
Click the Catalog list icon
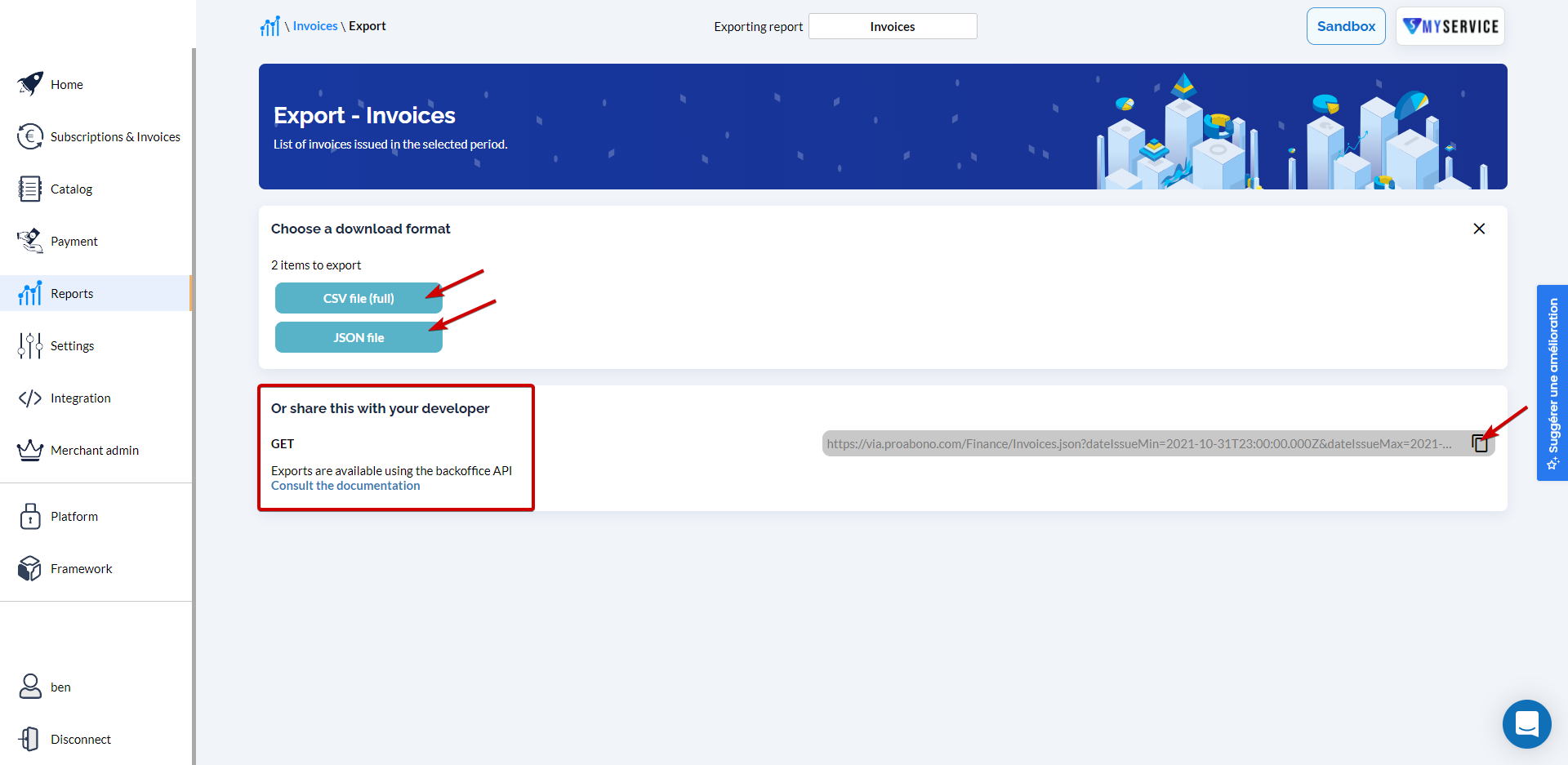tap(30, 189)
